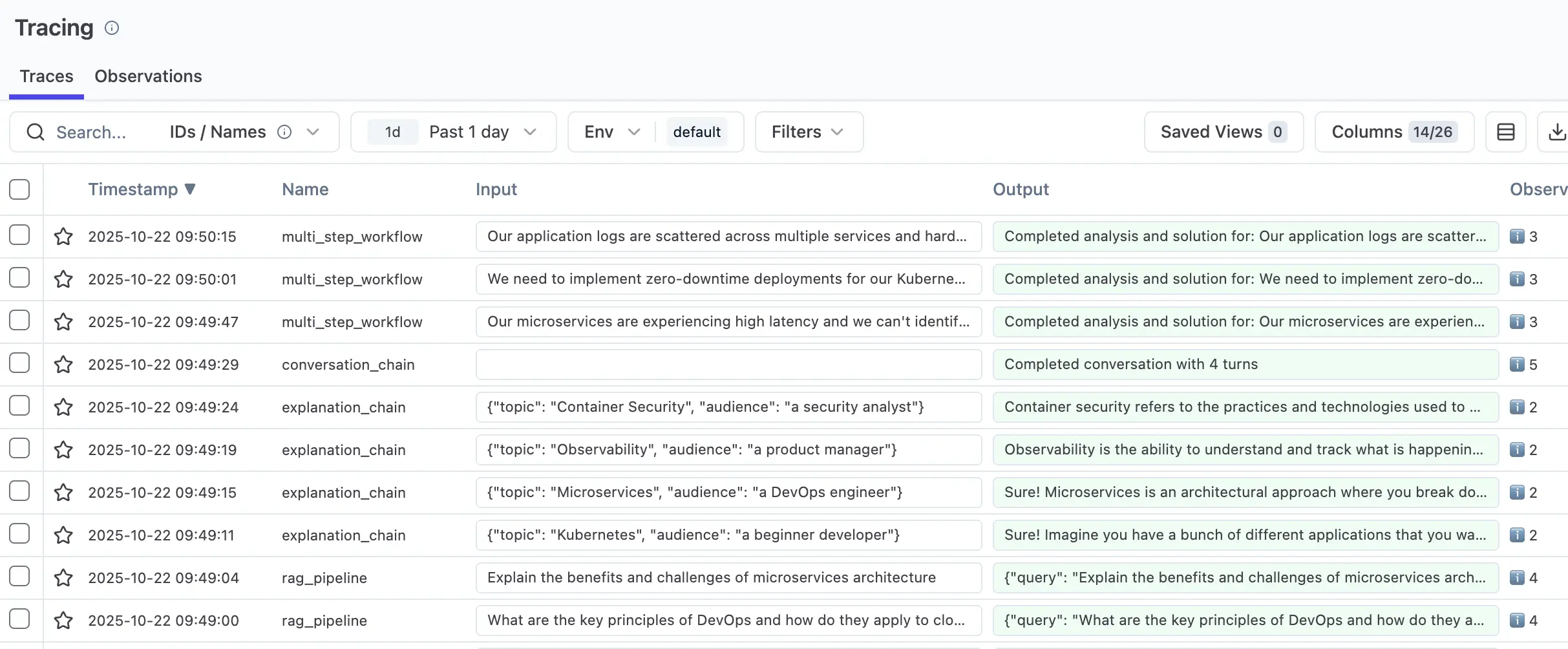This screenshot has height=649, width=1568.
Task: Click the info icon next to Tracing title
Action: [x=112, y=28]
